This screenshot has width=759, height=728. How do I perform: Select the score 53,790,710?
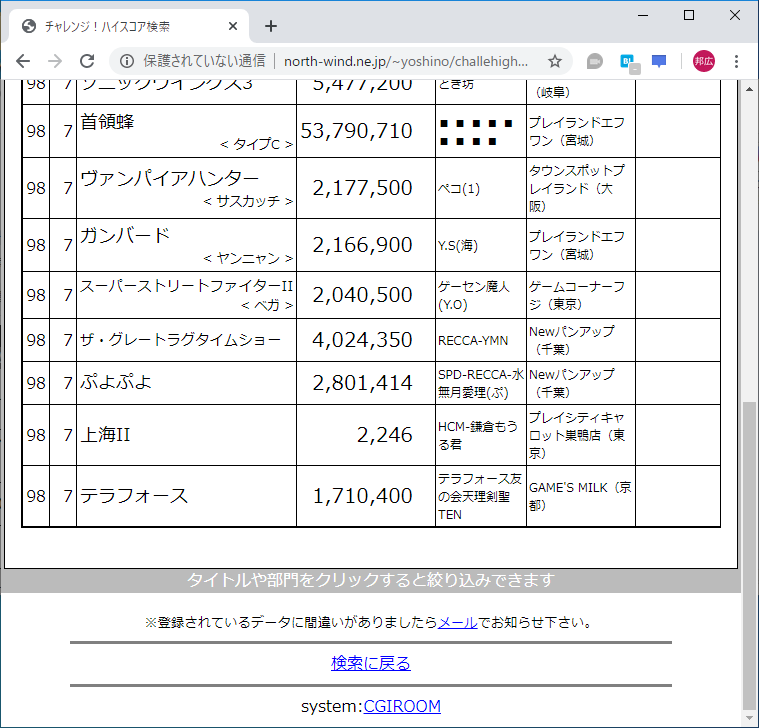tap(357, 131)
